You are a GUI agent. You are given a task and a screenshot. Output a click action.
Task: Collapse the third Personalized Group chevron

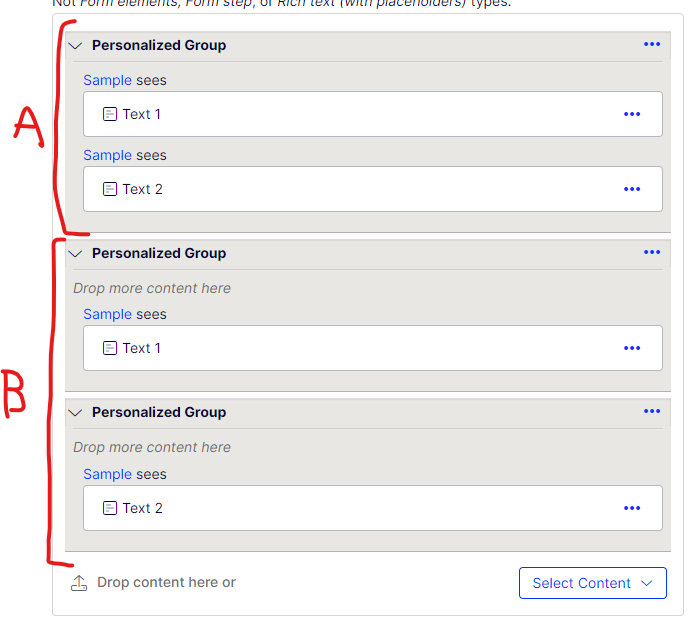[x=76, y=413]
